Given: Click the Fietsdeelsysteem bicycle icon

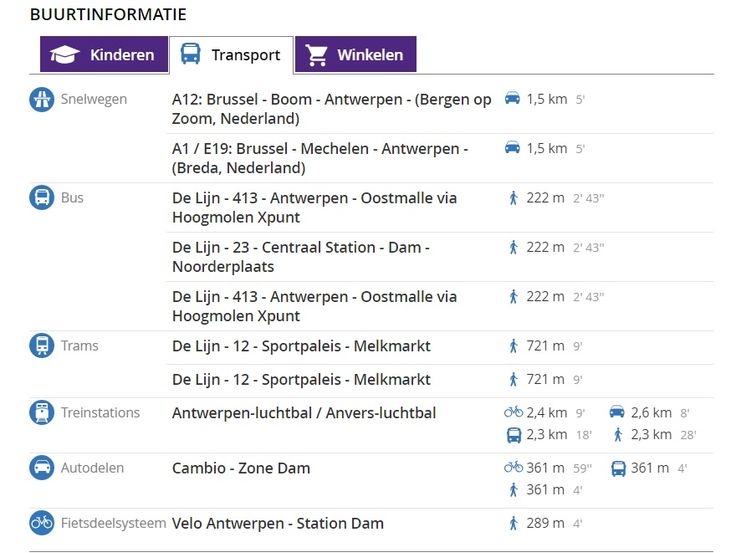Looking at the screenshot, I should pos(42,523).
